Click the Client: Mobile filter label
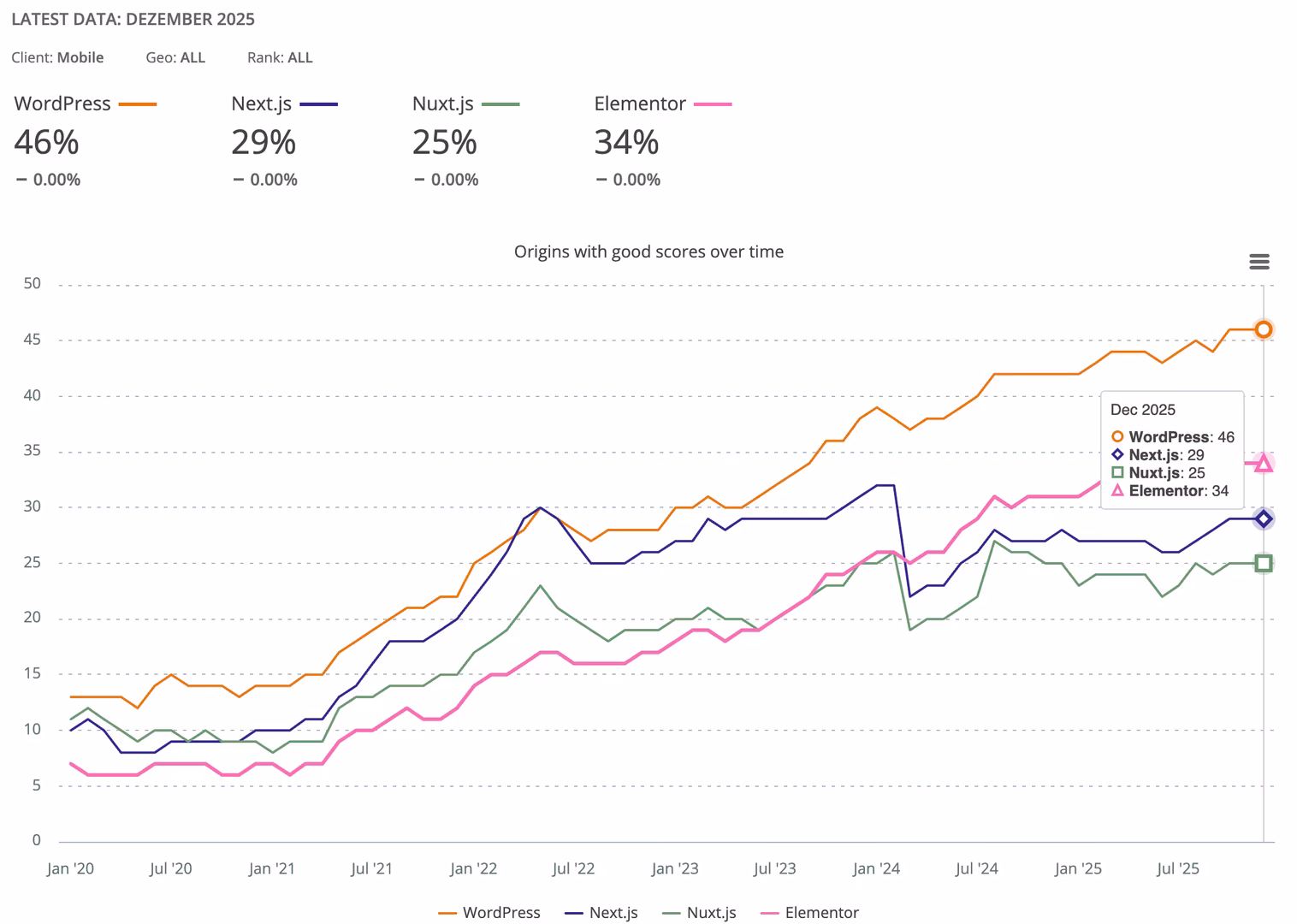The image size is (1297, 924). click(57, 57)
